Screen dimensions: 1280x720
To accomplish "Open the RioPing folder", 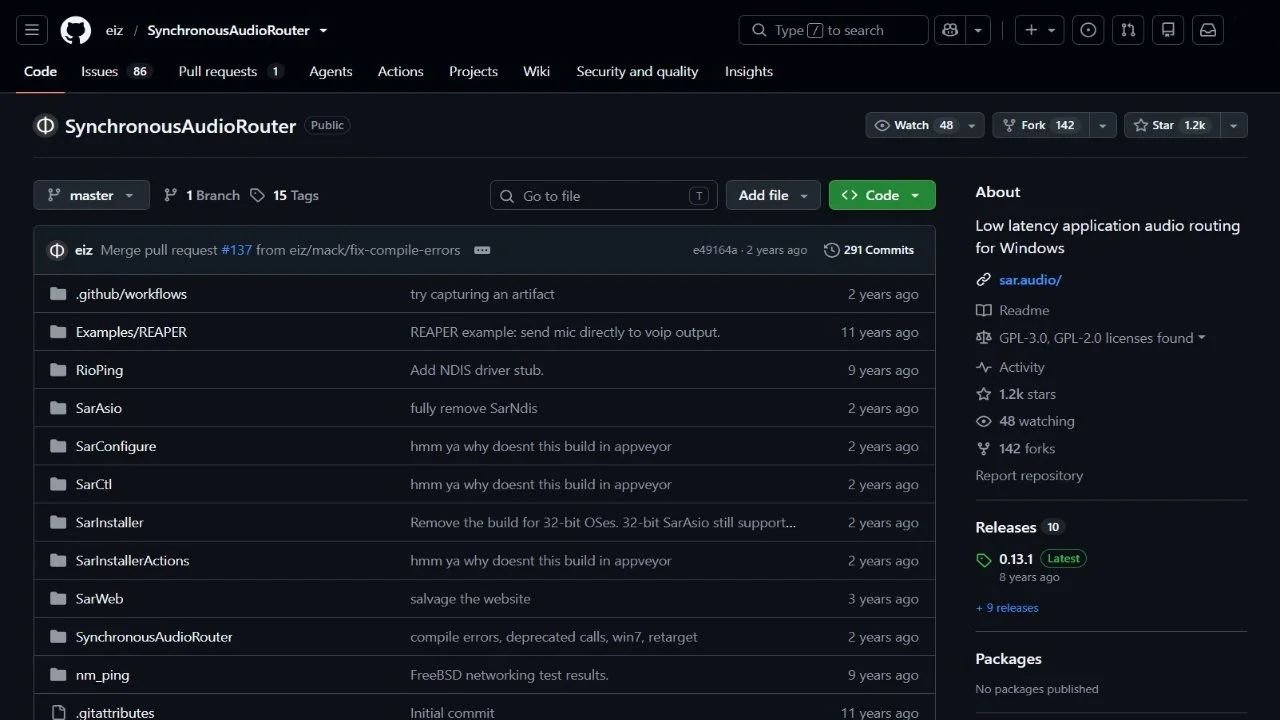I will point(99,370).
